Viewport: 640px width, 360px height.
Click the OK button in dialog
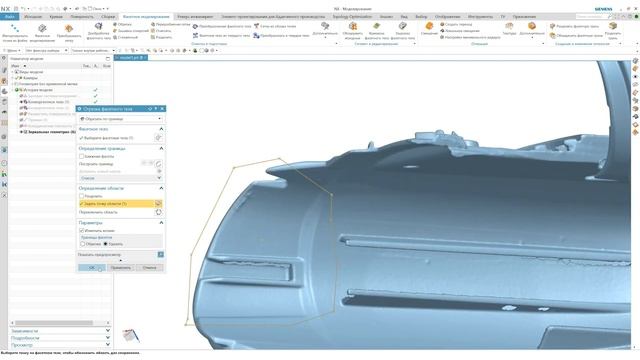pos(92,267)
